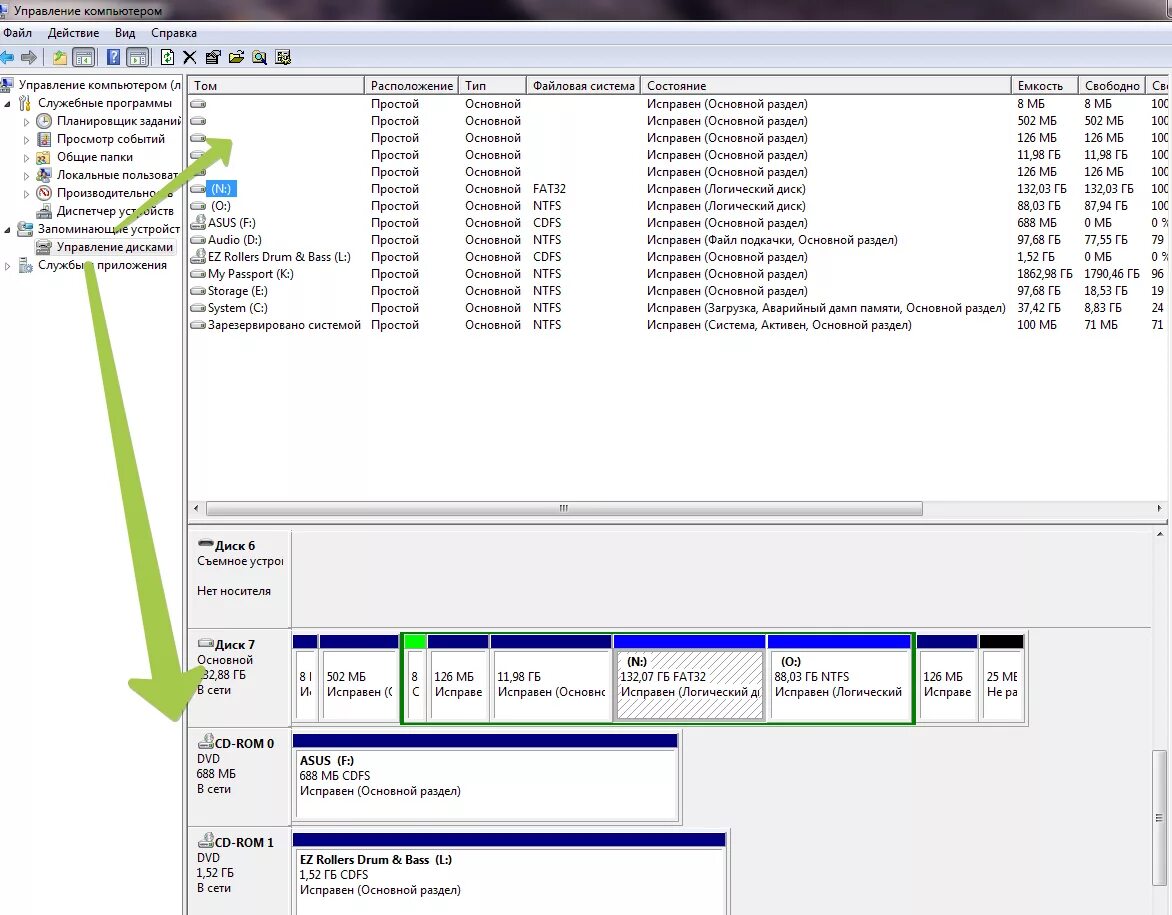This screenshot has width=1172, height=915.
Task: Select Диспетчер устройств tree label
Action: (x=114, y=211)
